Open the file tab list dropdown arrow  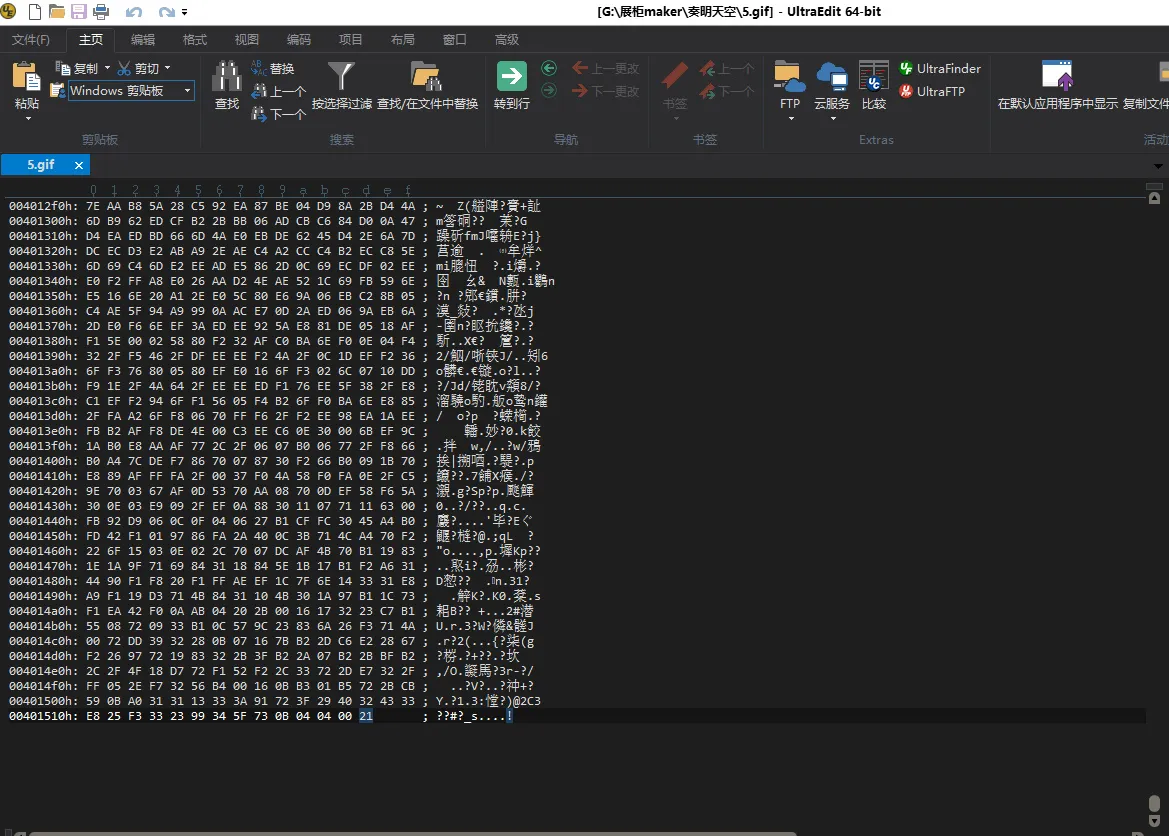[1158, 166]
